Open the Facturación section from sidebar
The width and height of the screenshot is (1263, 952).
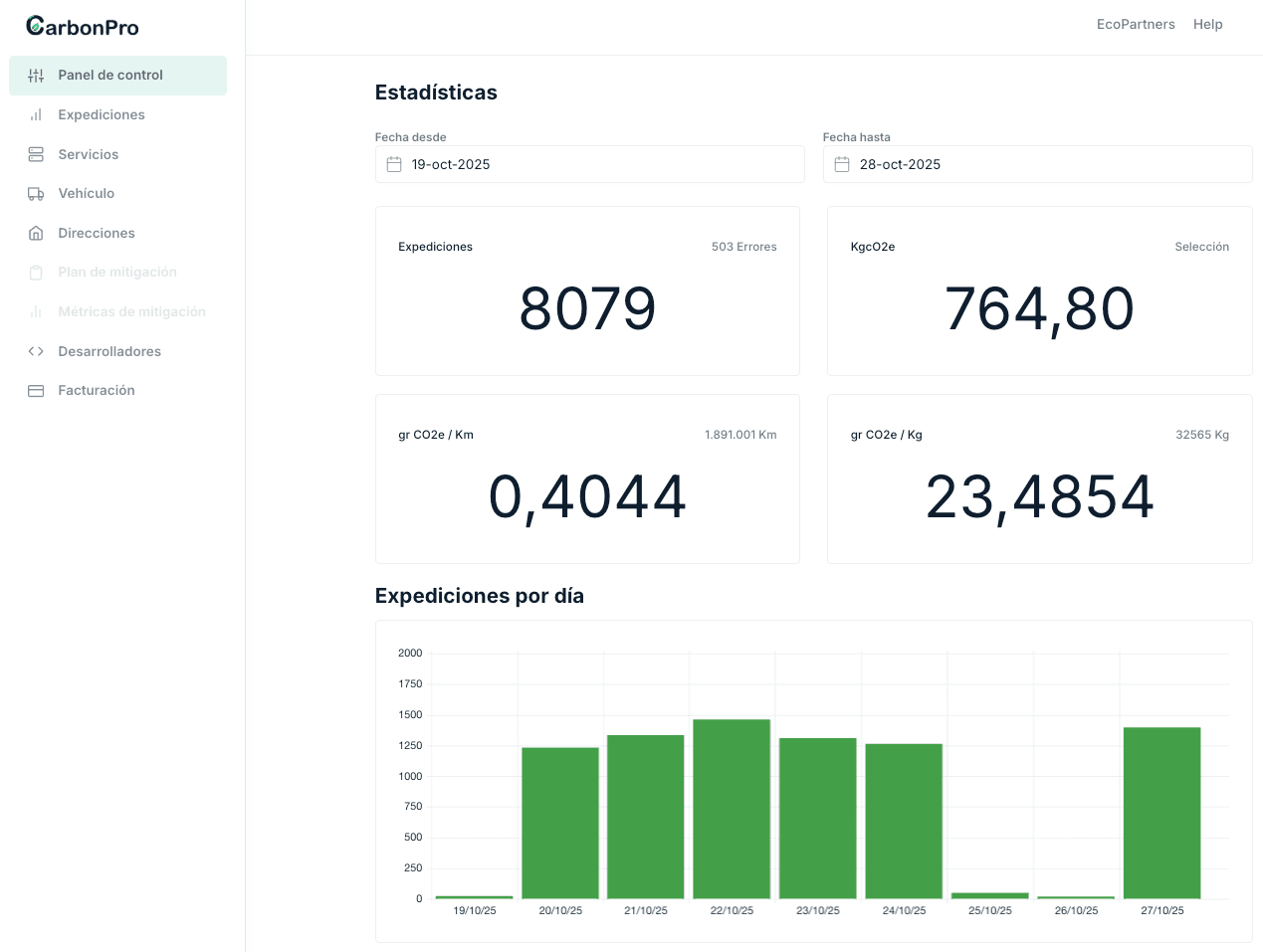coord(98,390)
